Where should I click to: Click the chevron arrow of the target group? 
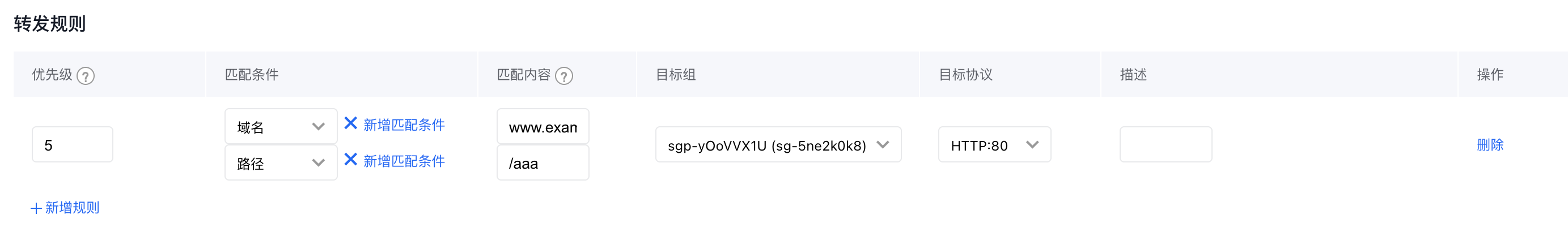883,144
